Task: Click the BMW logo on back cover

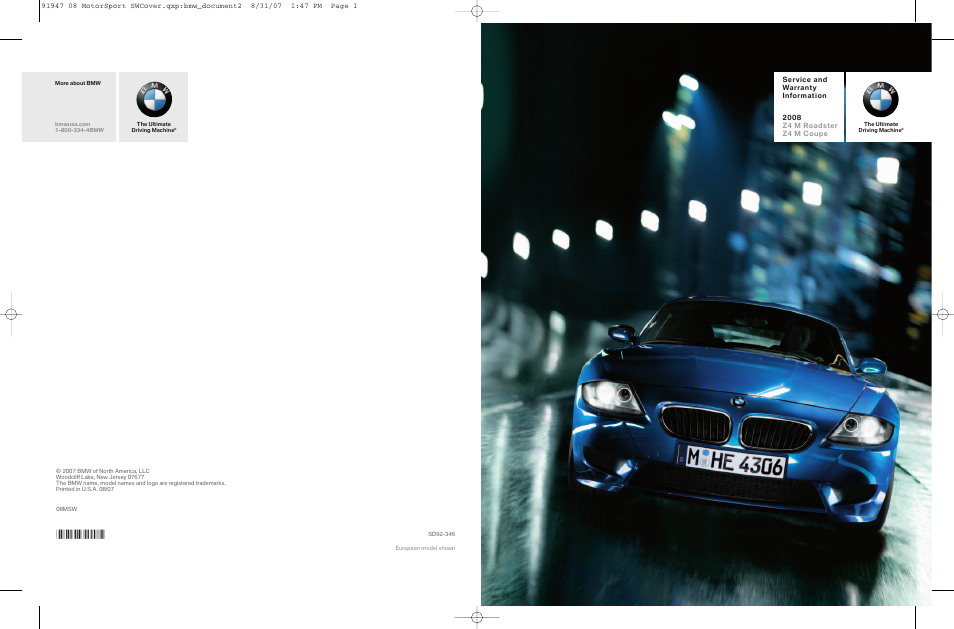Action: [154, 99]
